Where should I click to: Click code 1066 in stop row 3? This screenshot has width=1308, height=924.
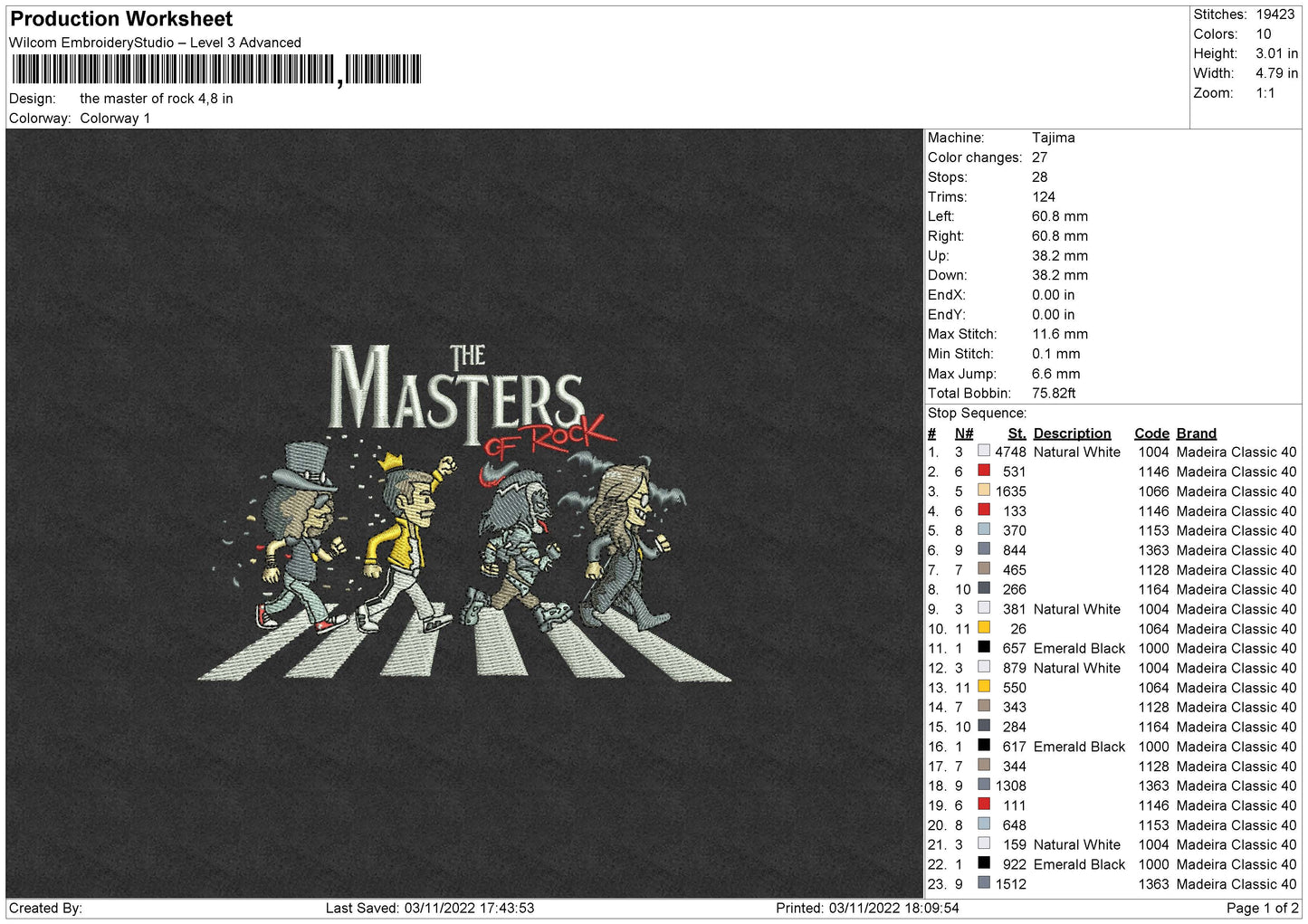tap(1153, 491)
